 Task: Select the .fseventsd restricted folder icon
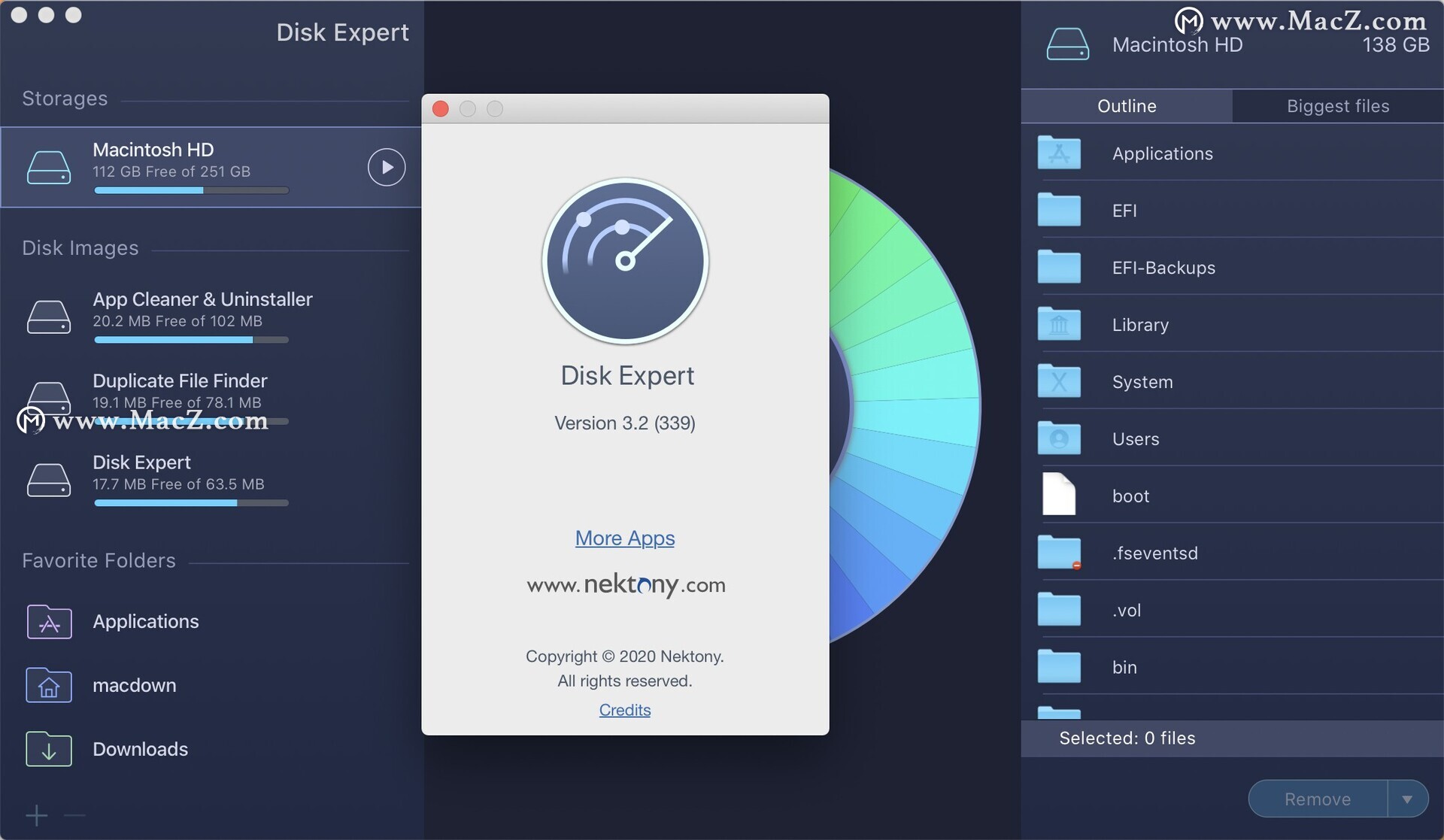coord(1059,553)
